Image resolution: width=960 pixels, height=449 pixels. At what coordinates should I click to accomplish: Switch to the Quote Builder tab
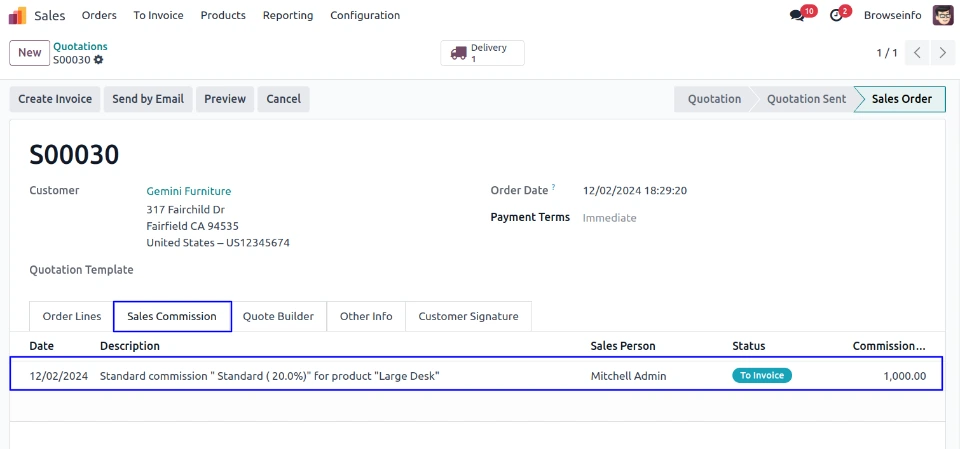[278, 316]
